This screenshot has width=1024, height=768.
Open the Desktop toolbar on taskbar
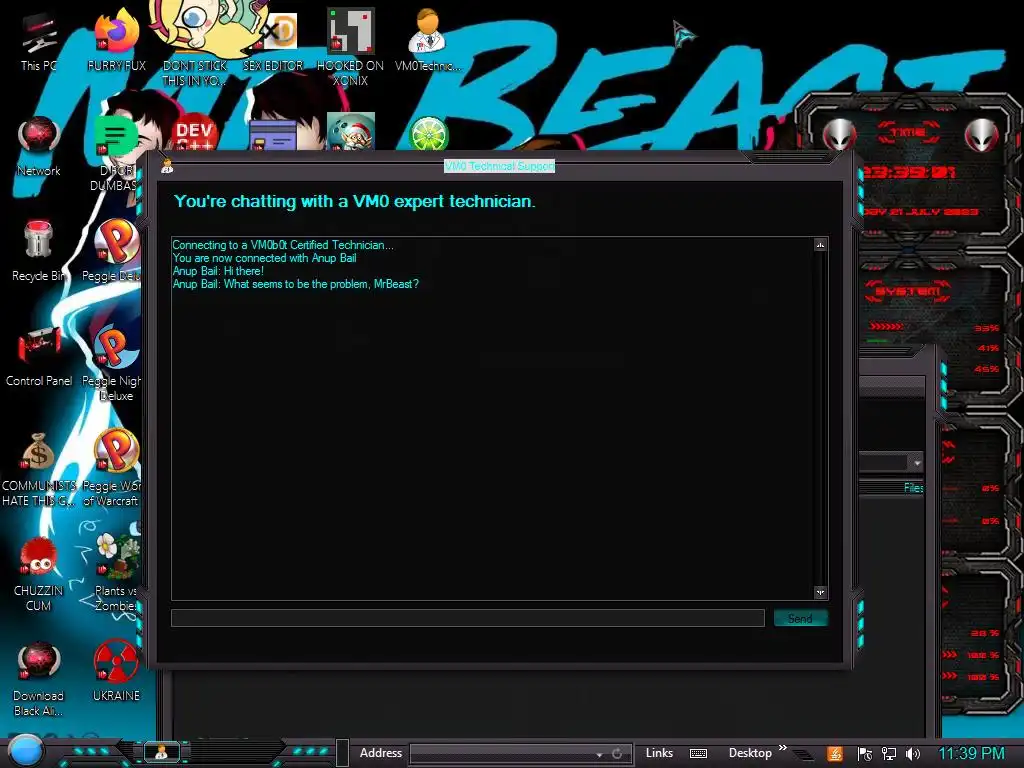pos(750,753)
